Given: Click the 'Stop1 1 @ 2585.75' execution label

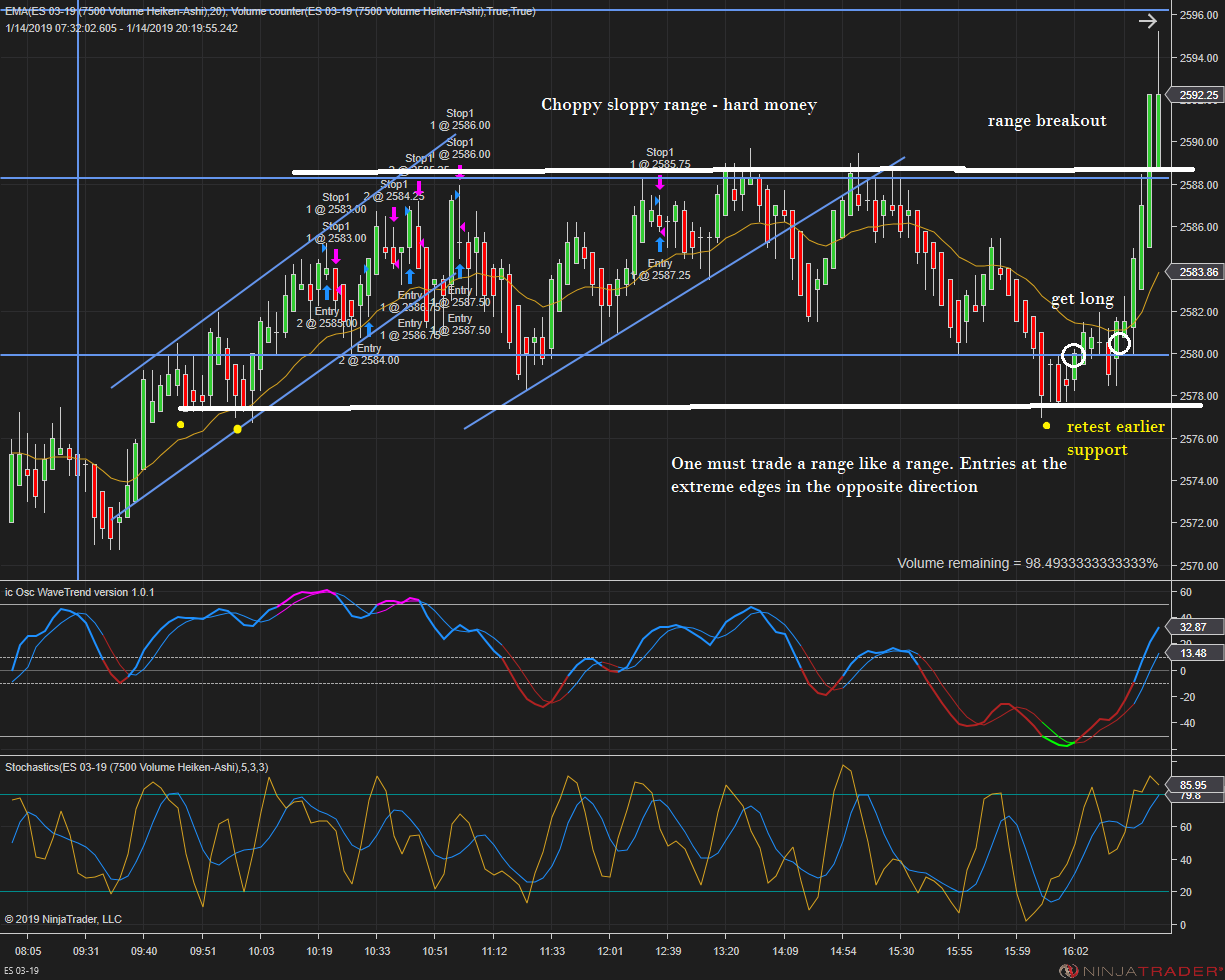Looking at the screenshot, I should (660, 158).
